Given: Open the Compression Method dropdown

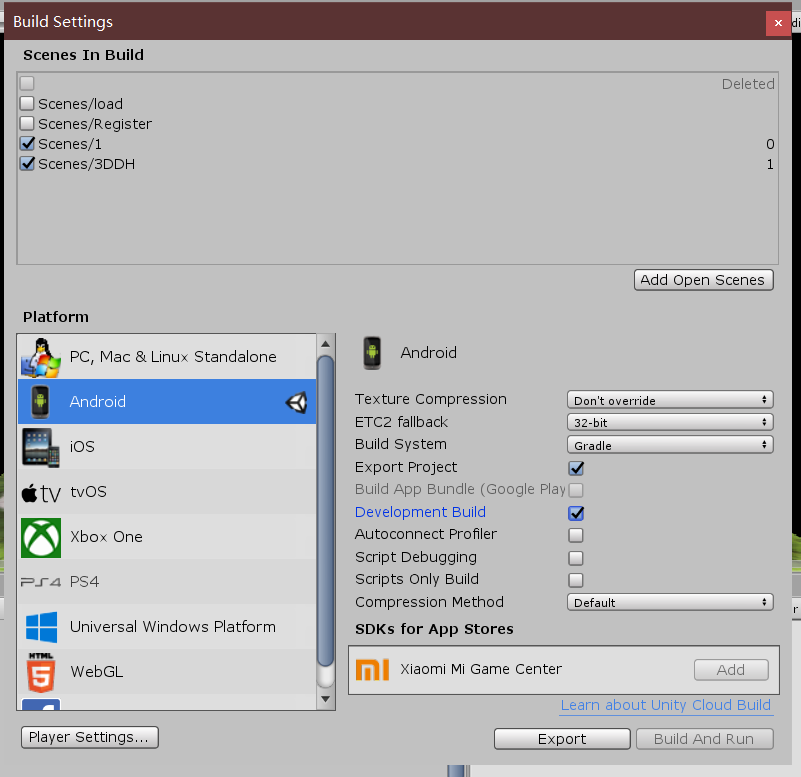Looking at the screenshot, I should point(669,602).
